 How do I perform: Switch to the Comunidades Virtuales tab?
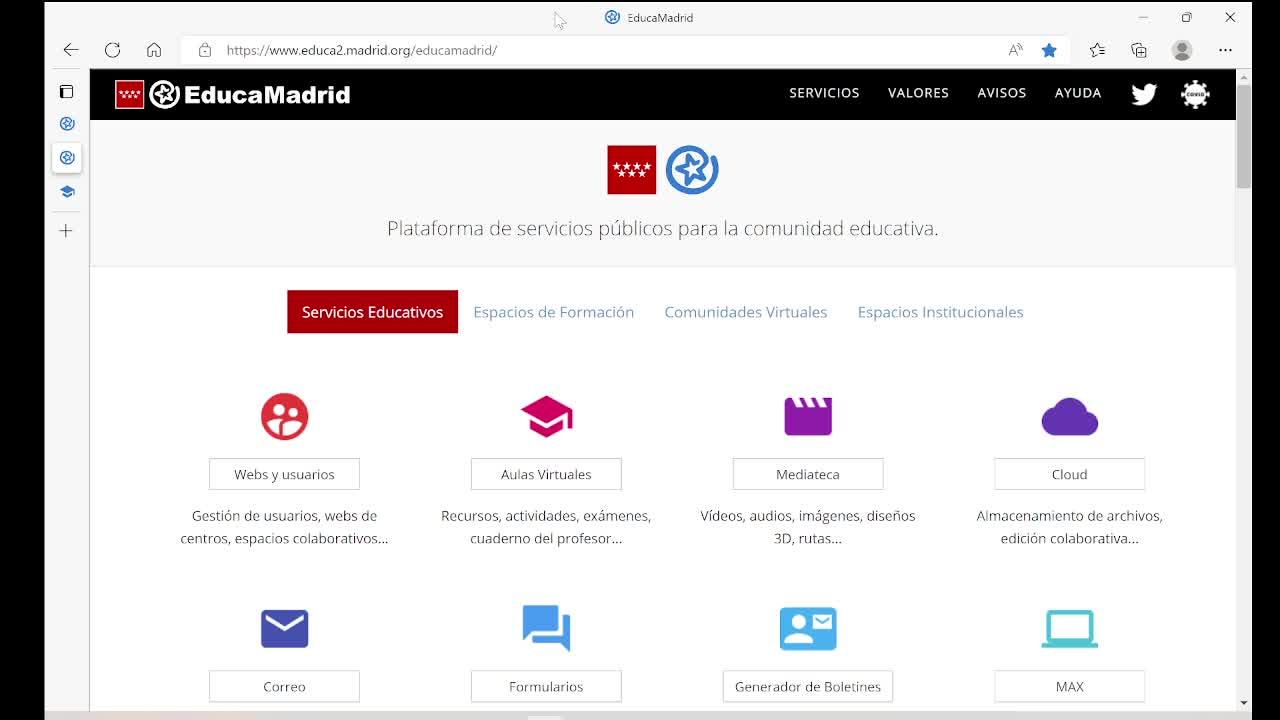(x=746, y=312)
